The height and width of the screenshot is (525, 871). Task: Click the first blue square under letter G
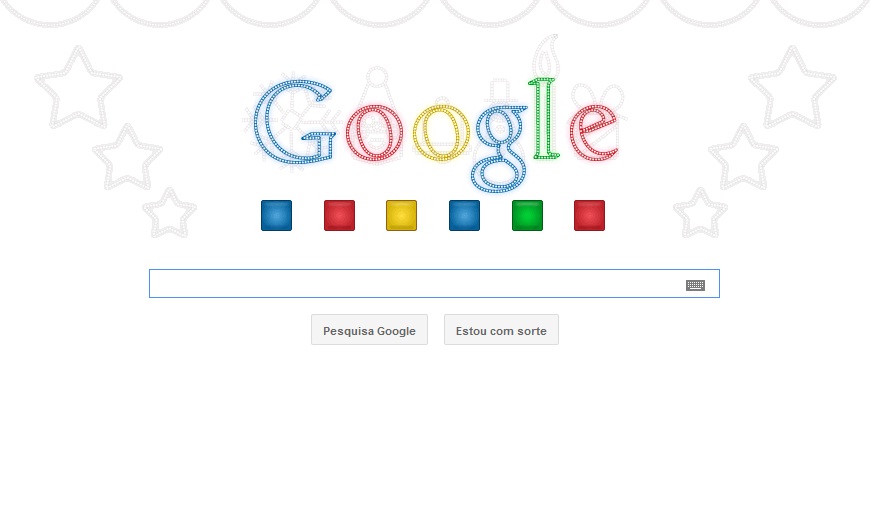(276, 215)
